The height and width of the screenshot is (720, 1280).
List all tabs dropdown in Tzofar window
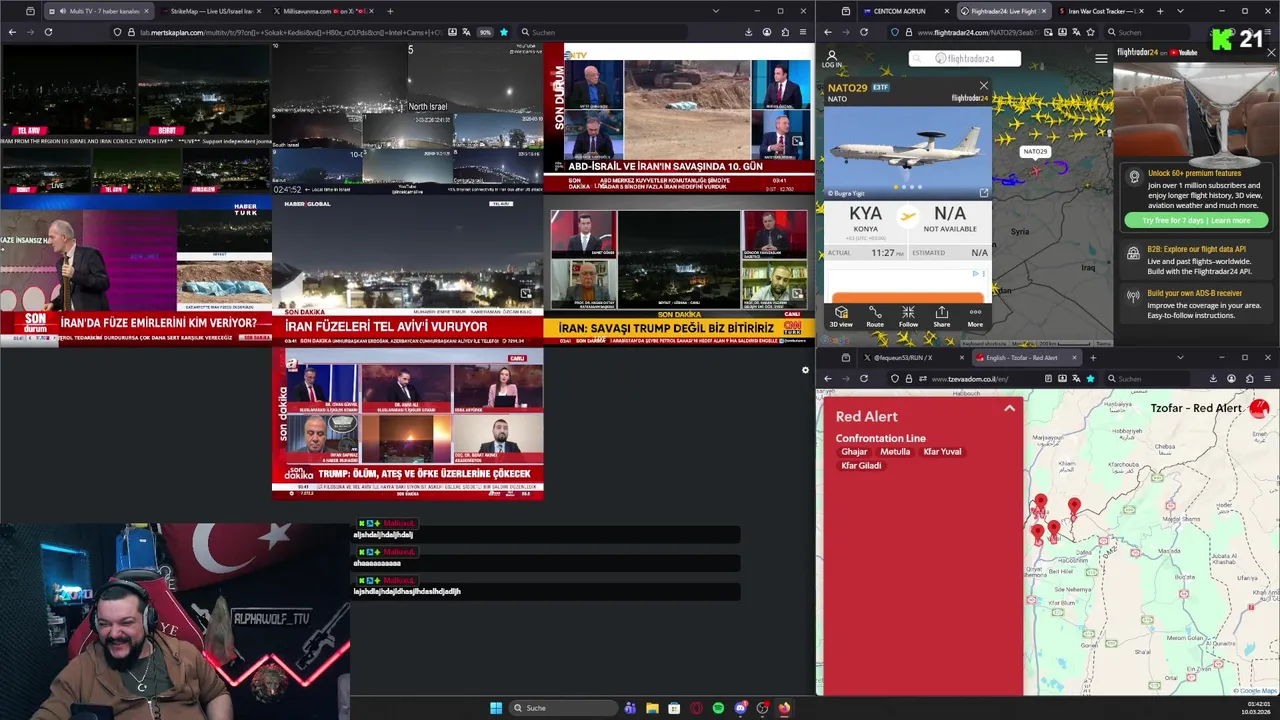coord(1180,357)
